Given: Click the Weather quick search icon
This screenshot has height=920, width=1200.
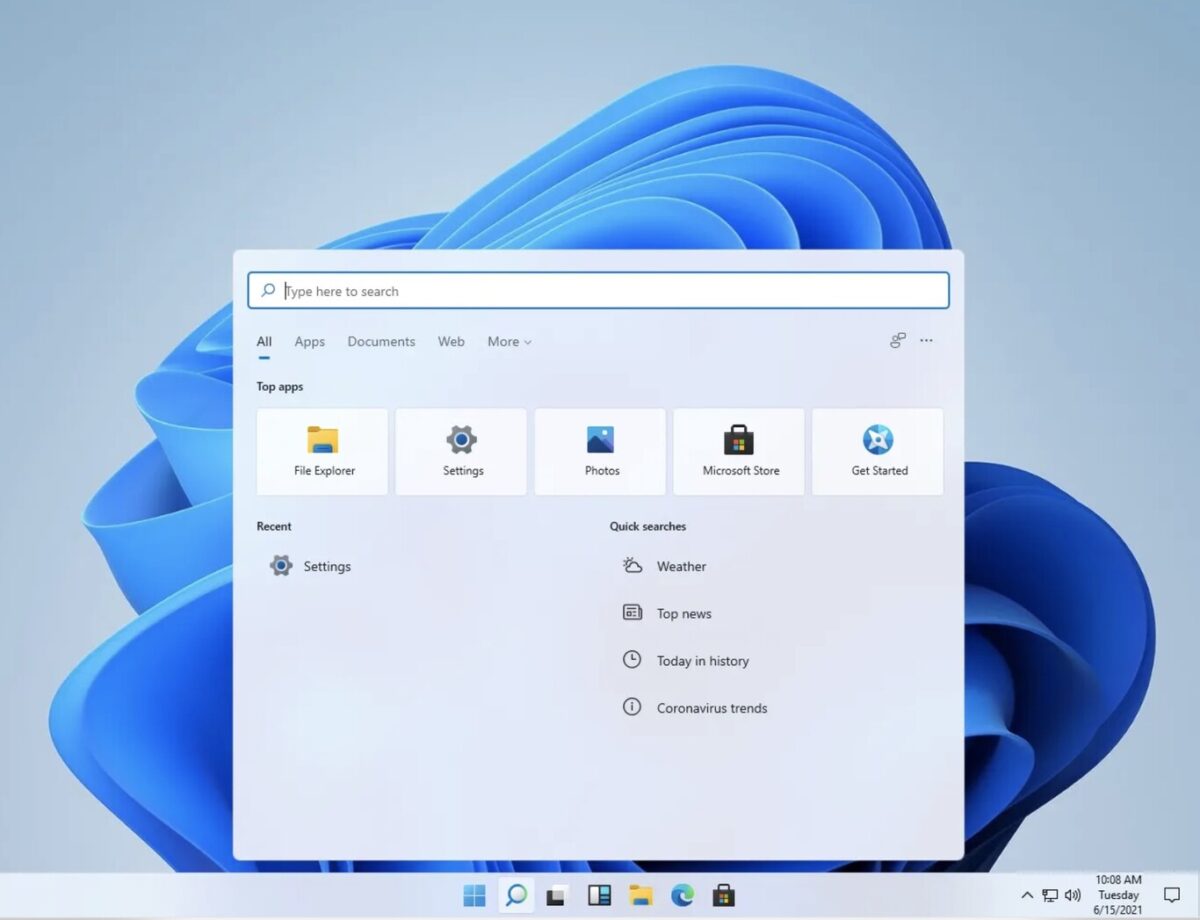Looking at the screenshot, I should (631, 565).
